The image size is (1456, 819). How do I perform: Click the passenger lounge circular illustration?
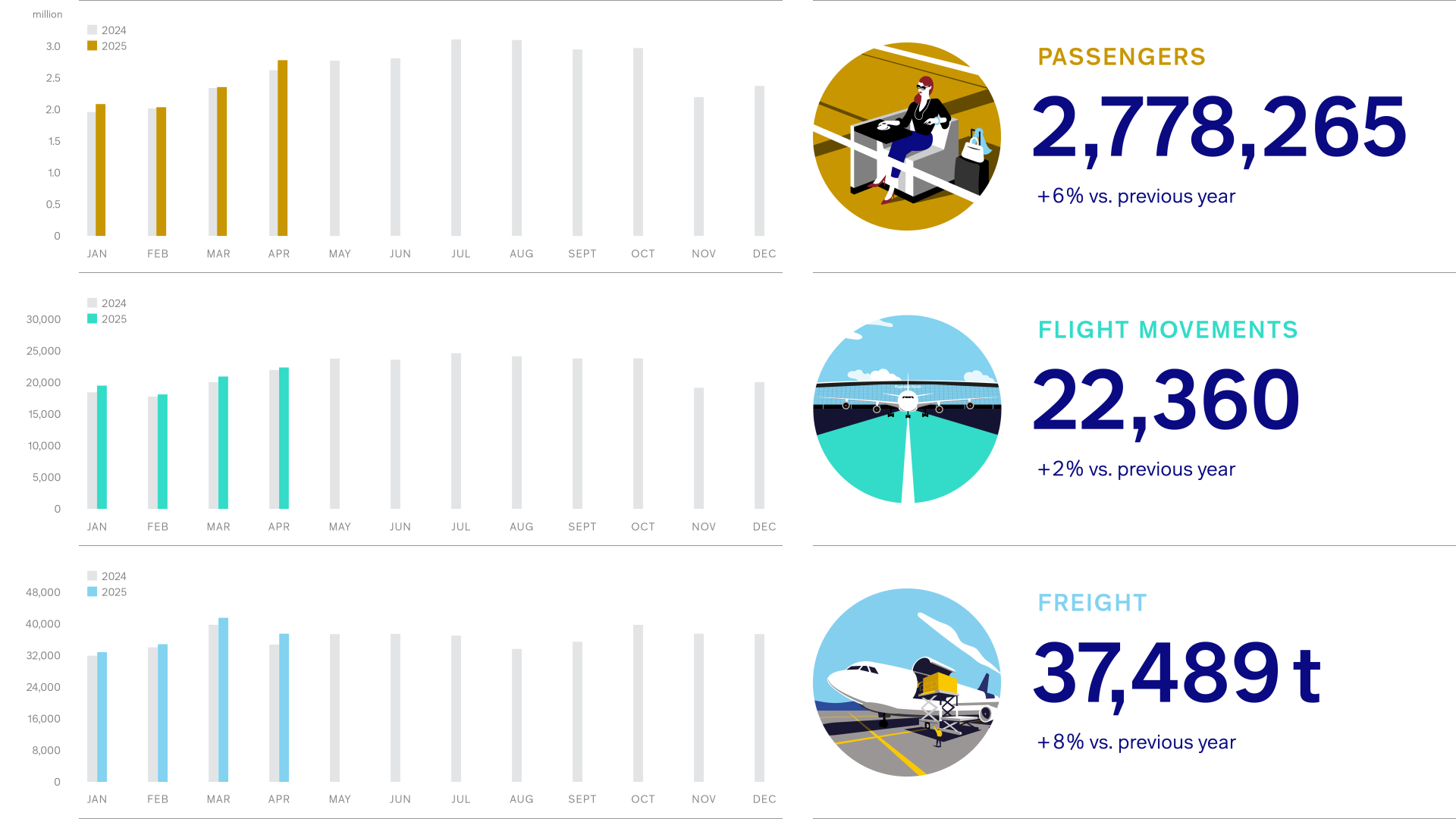pos(906,136)
